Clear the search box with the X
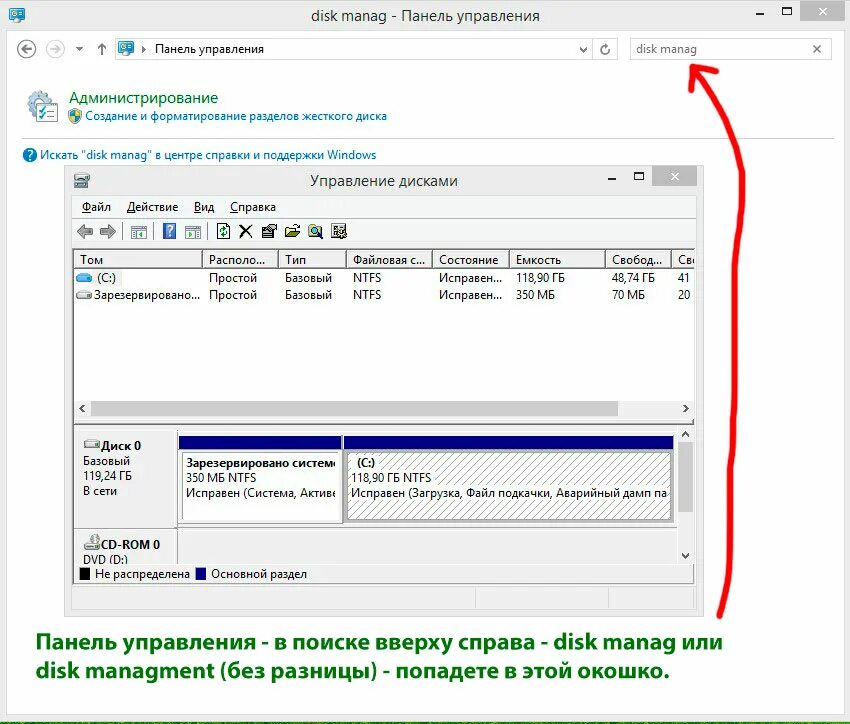Image resolution: width=850 pixels, height=724 pixels. pyautogui.click(x=817, y=49)
